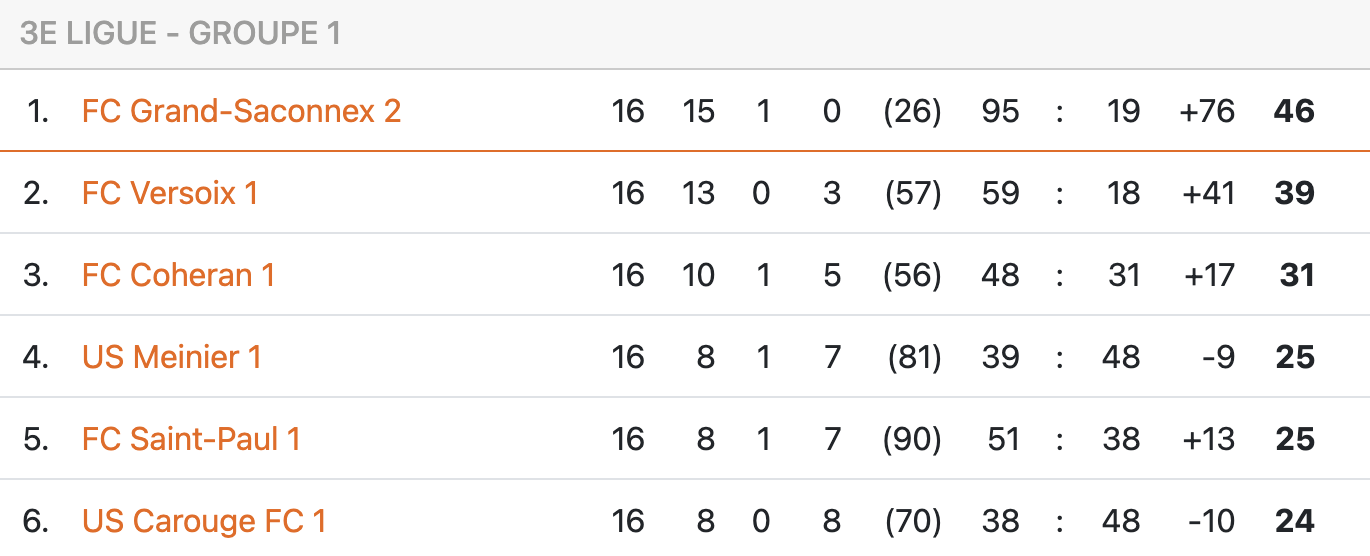Click rank number 1 in the standings

(x=38, y=111)
